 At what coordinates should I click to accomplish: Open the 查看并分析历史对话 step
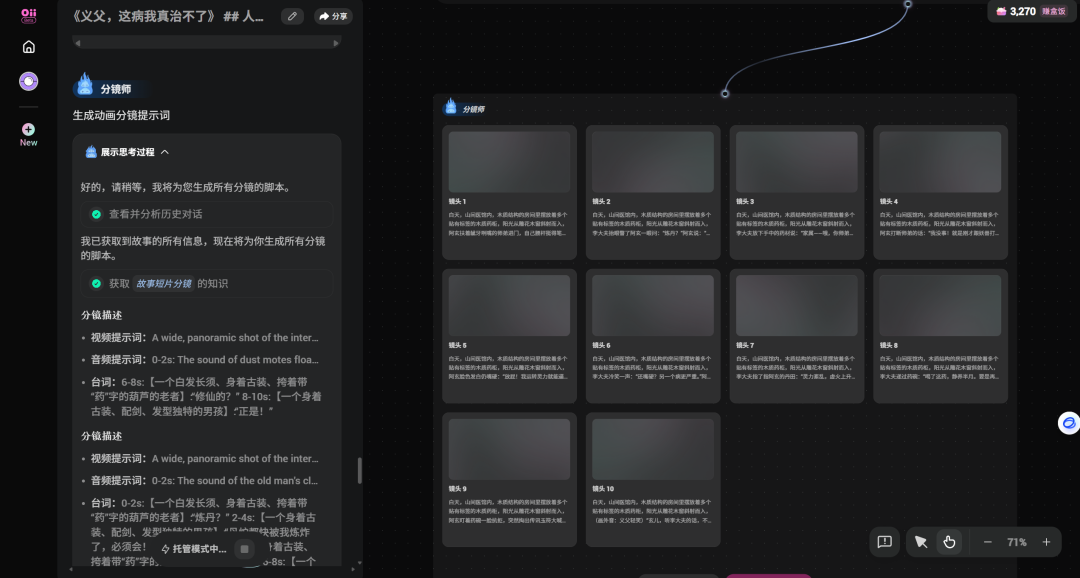tap(207, 214)
